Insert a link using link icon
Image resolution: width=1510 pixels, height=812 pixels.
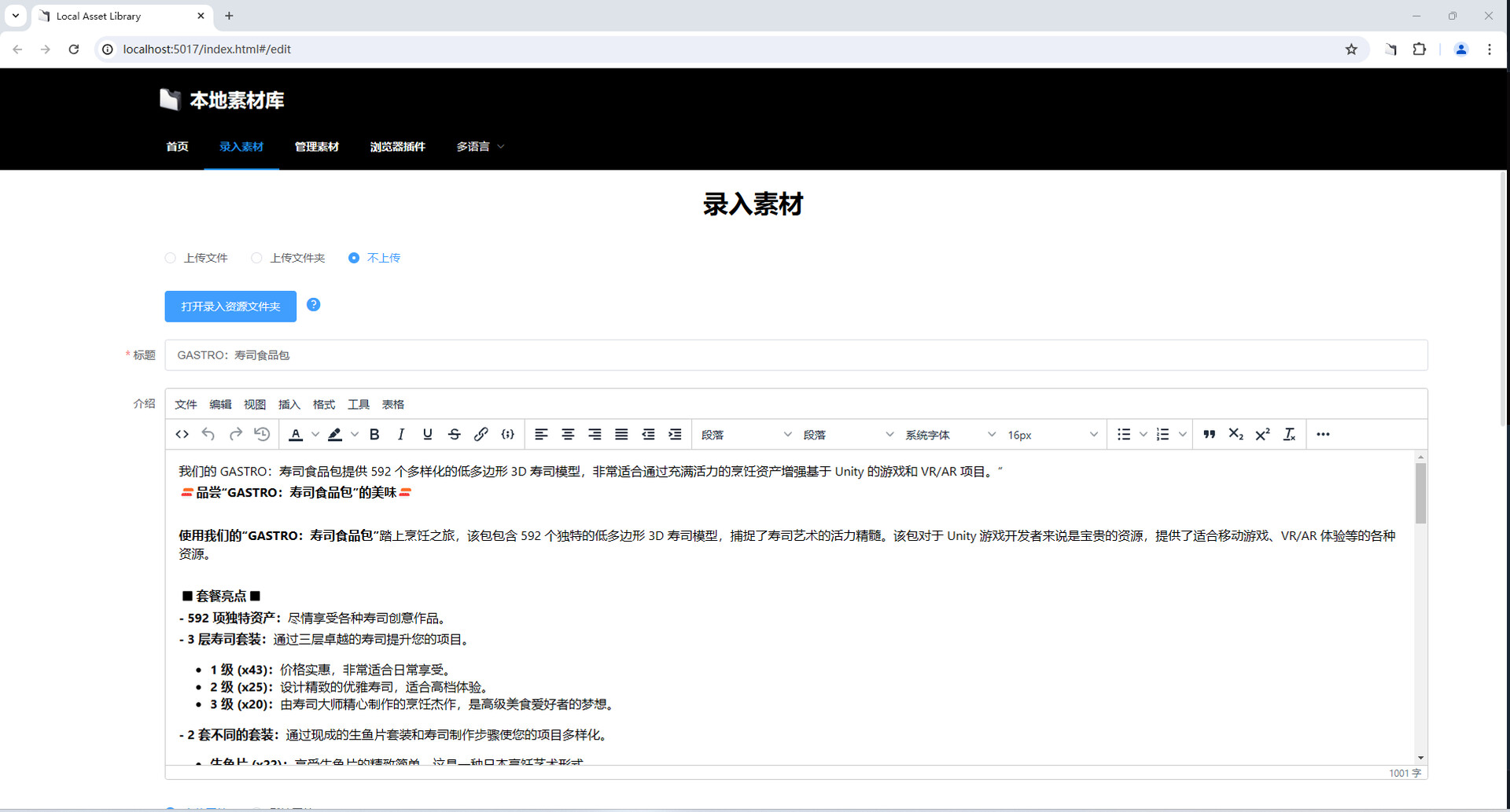(481, 435)
